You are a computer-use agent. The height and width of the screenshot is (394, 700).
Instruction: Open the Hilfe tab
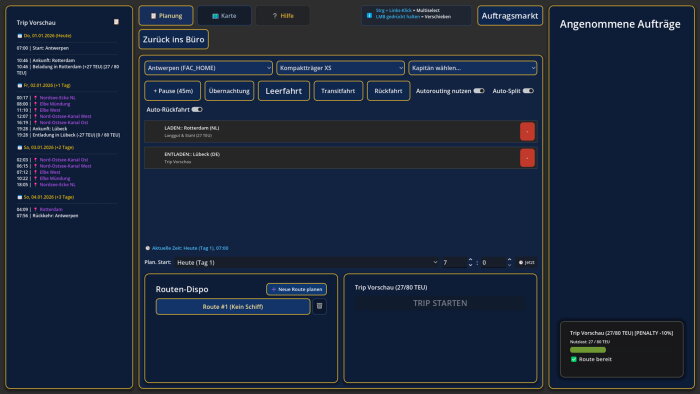[283, 16]
